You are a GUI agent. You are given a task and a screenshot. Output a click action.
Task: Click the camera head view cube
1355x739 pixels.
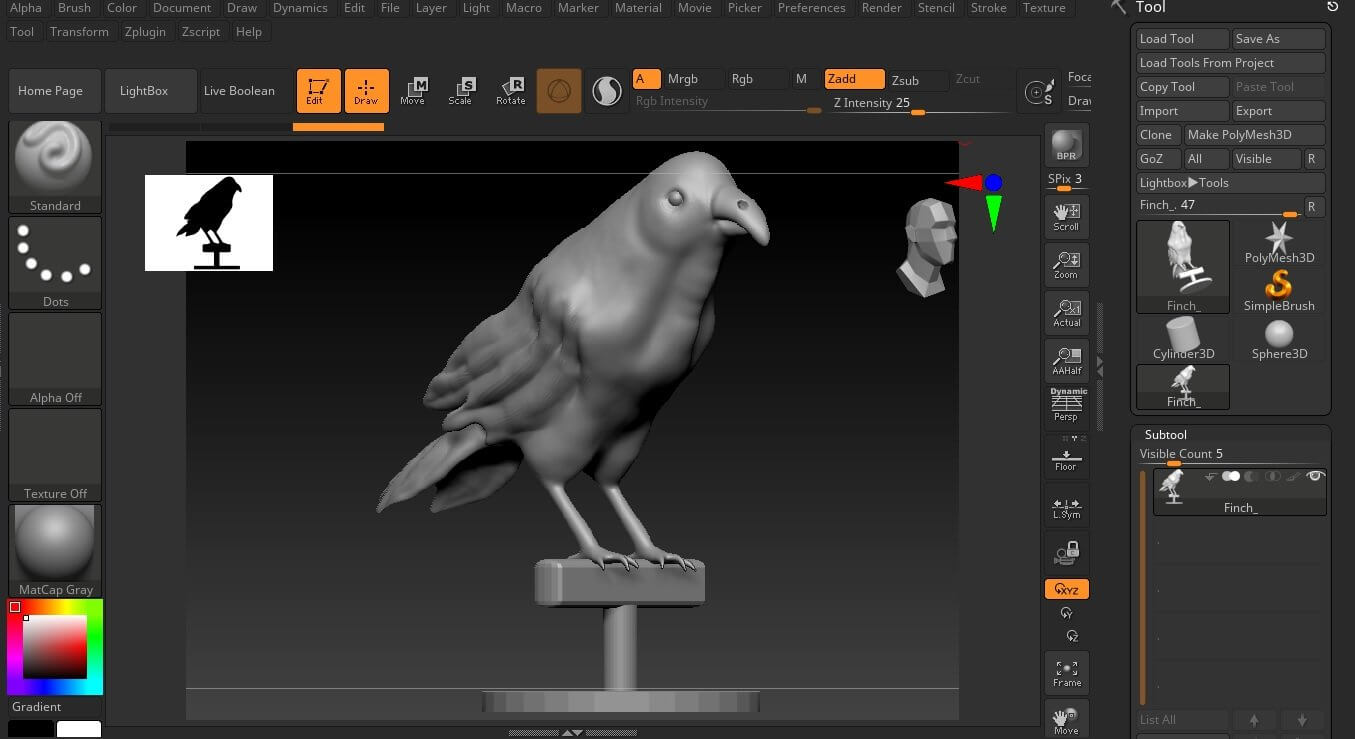coord(926,246)
